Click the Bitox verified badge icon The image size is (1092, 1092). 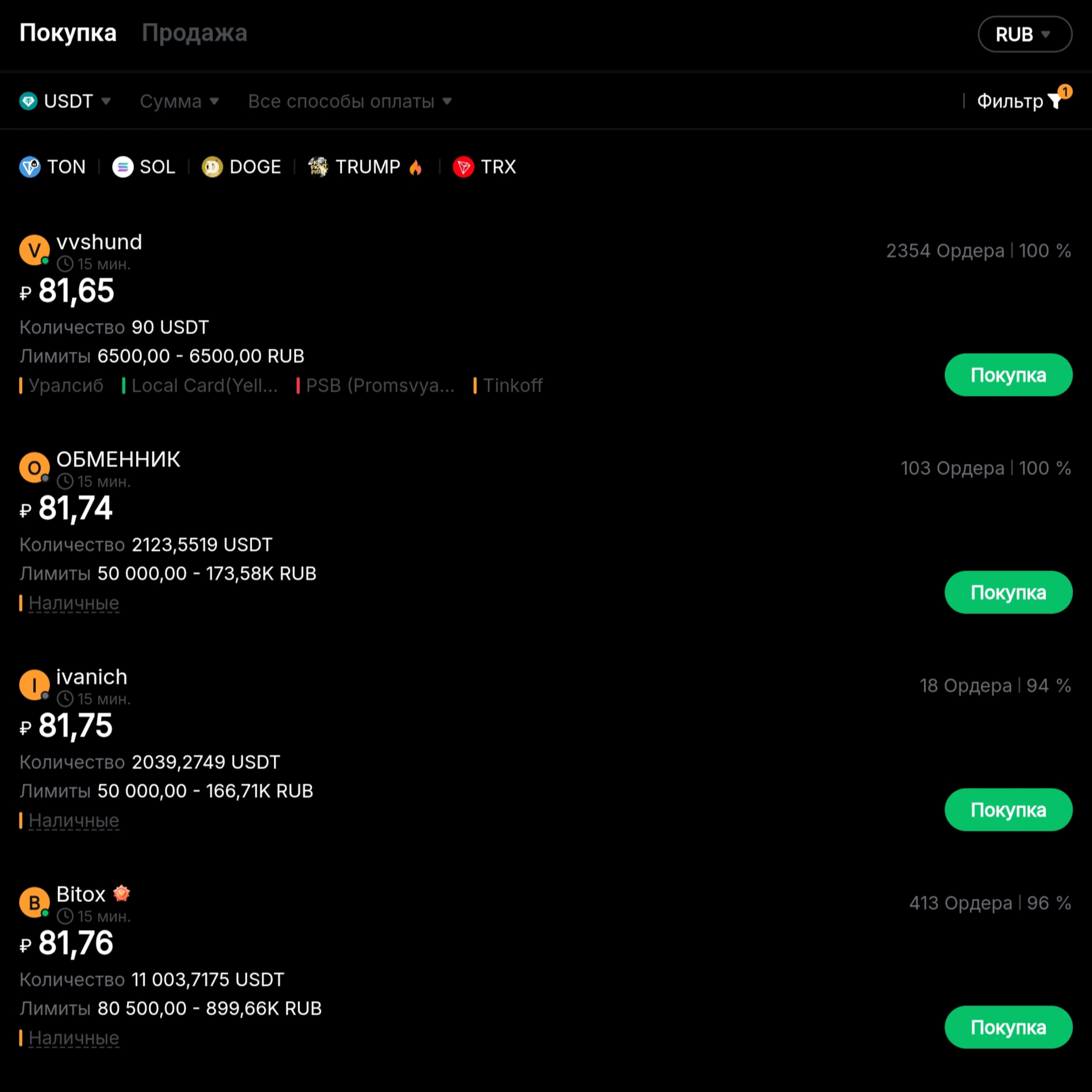pyautogui.click(x=122, y=894)
